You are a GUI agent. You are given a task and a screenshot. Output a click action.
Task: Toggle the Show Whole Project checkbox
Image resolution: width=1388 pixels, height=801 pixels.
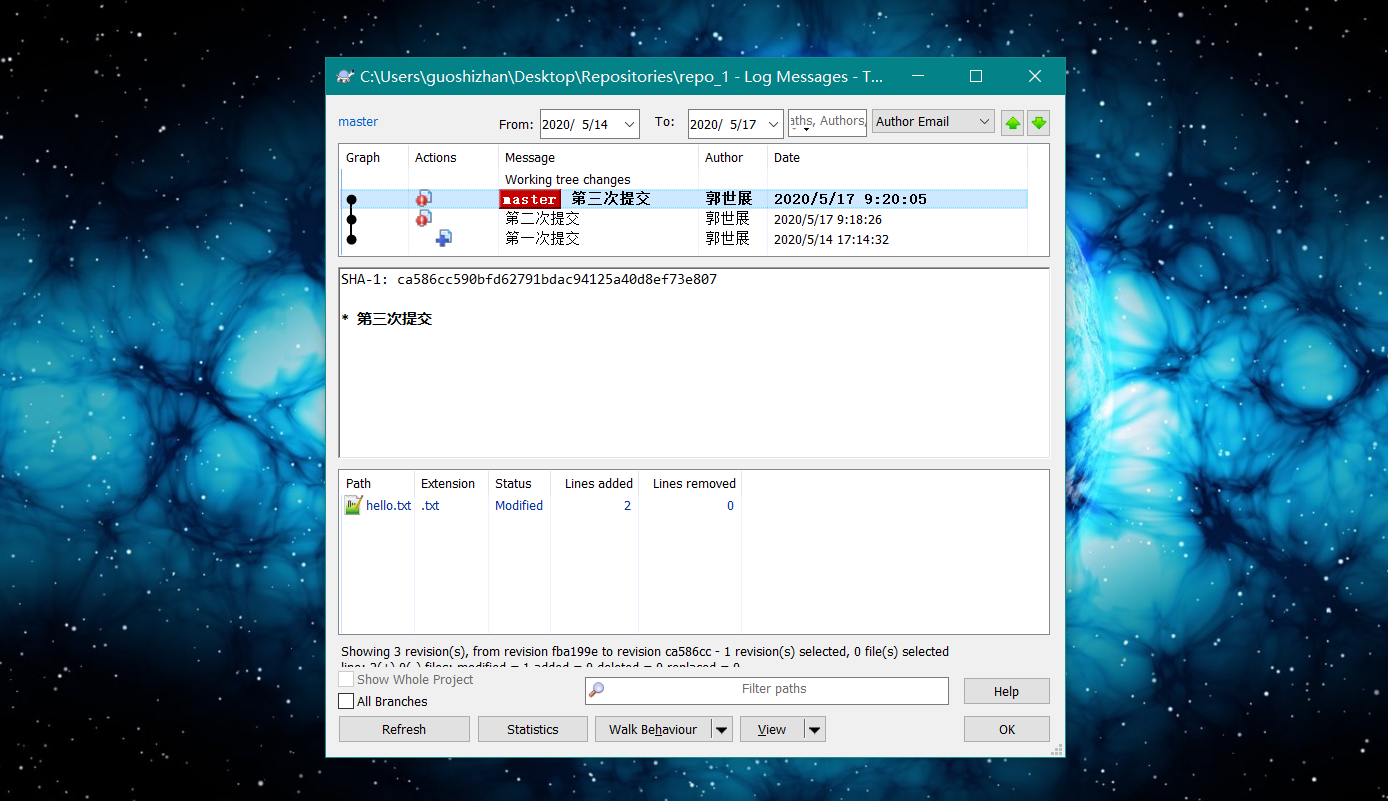point(347,680)
